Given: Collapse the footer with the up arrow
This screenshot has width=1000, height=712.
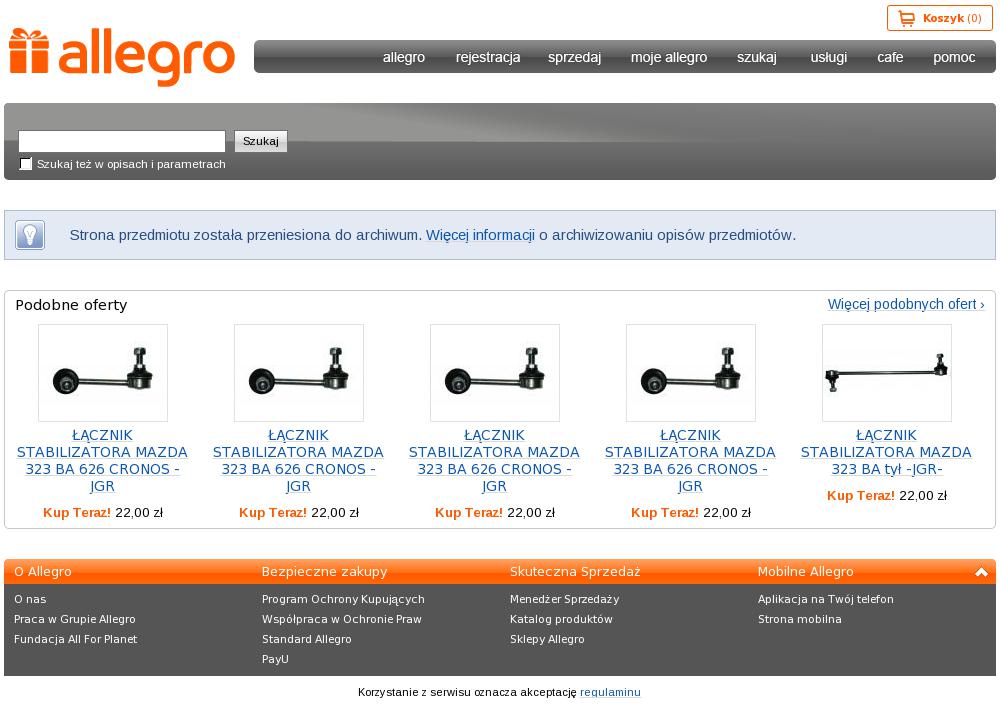Looking at the screenshot, I should pyautogui.click(x=981, y=572).
